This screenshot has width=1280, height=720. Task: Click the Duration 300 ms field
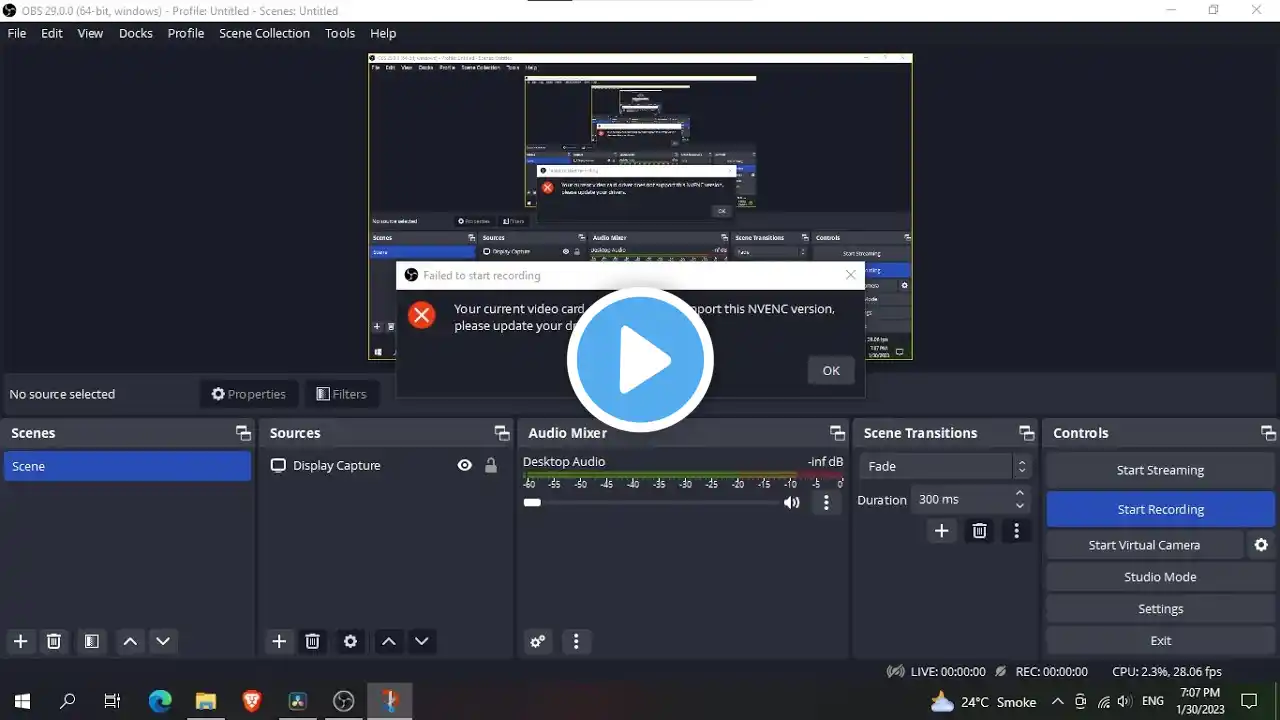[x=962, y=499]
